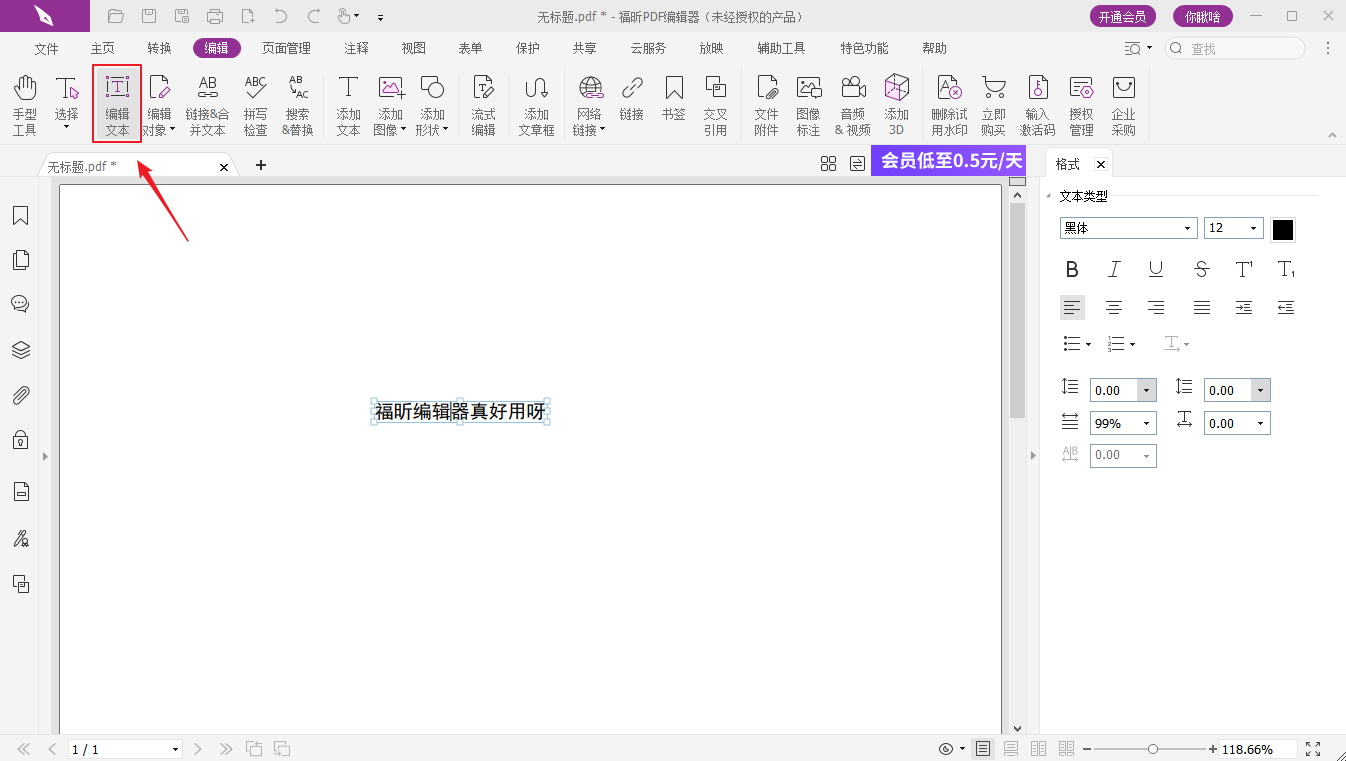This screenshot has height=761, width=1346.
Task: Expand the font size 12 dropdown
Action: [x=1254, y=229]
